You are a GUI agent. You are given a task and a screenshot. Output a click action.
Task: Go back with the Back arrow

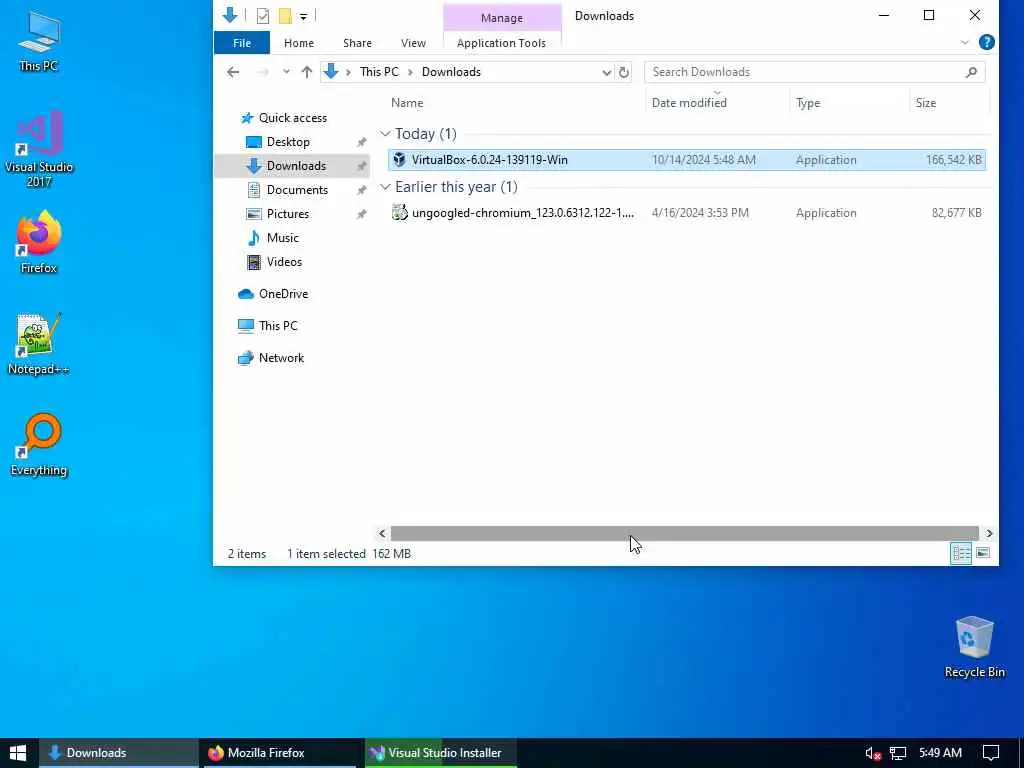[233, 72]
